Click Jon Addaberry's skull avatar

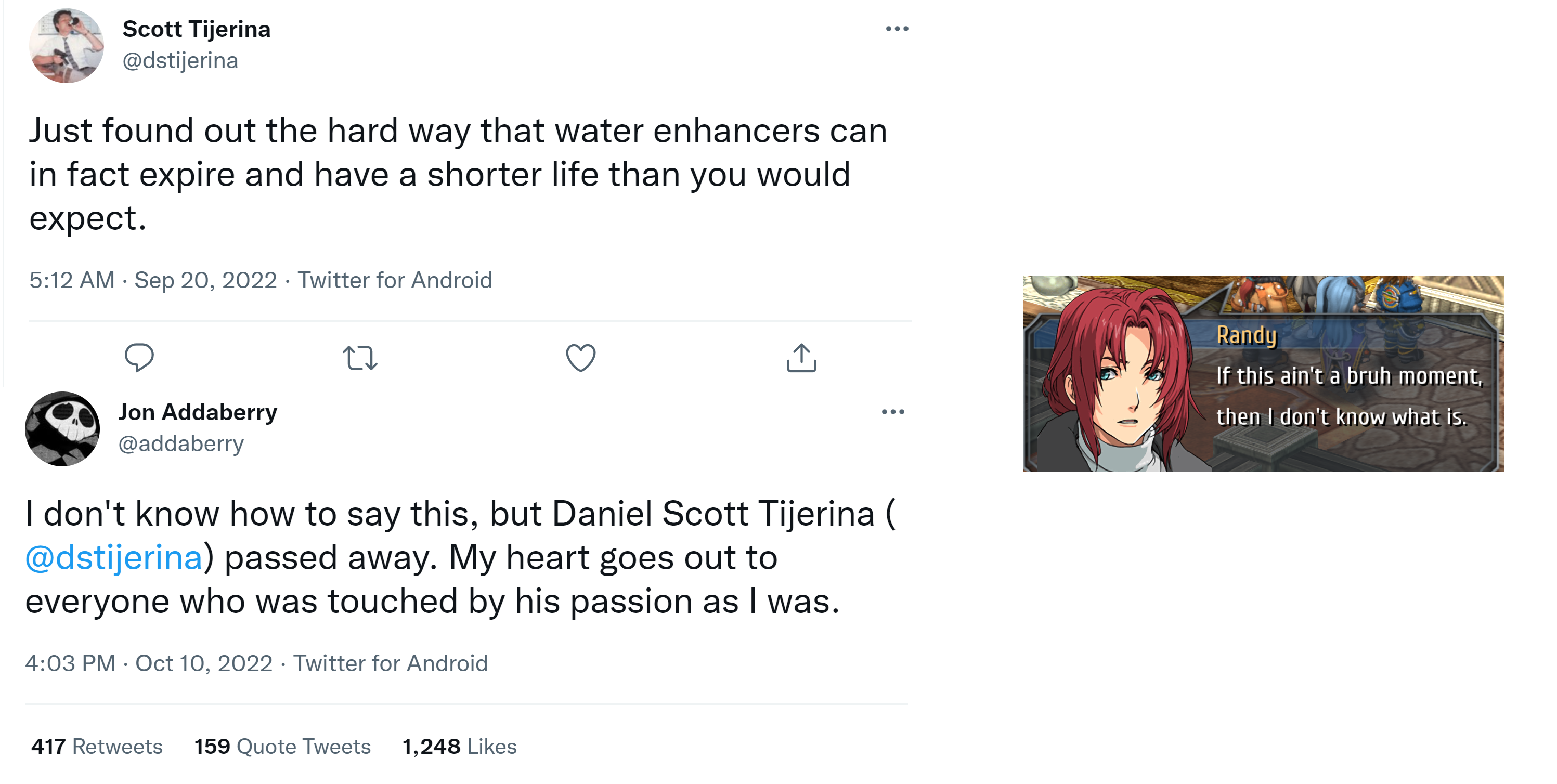pyautogui.click(x=62, y=428)
